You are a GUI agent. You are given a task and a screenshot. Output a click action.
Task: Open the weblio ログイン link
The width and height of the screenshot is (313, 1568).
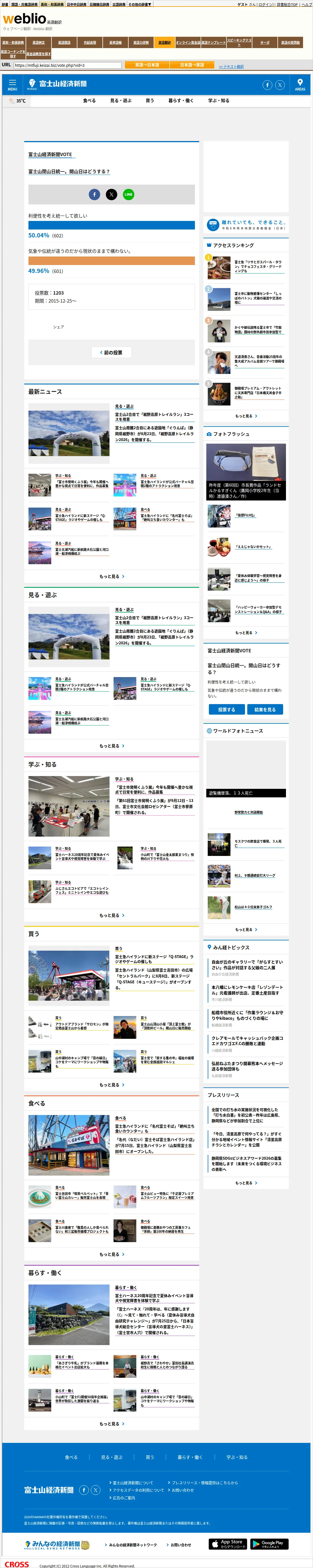pyautogui.click(x=265, y=5)
